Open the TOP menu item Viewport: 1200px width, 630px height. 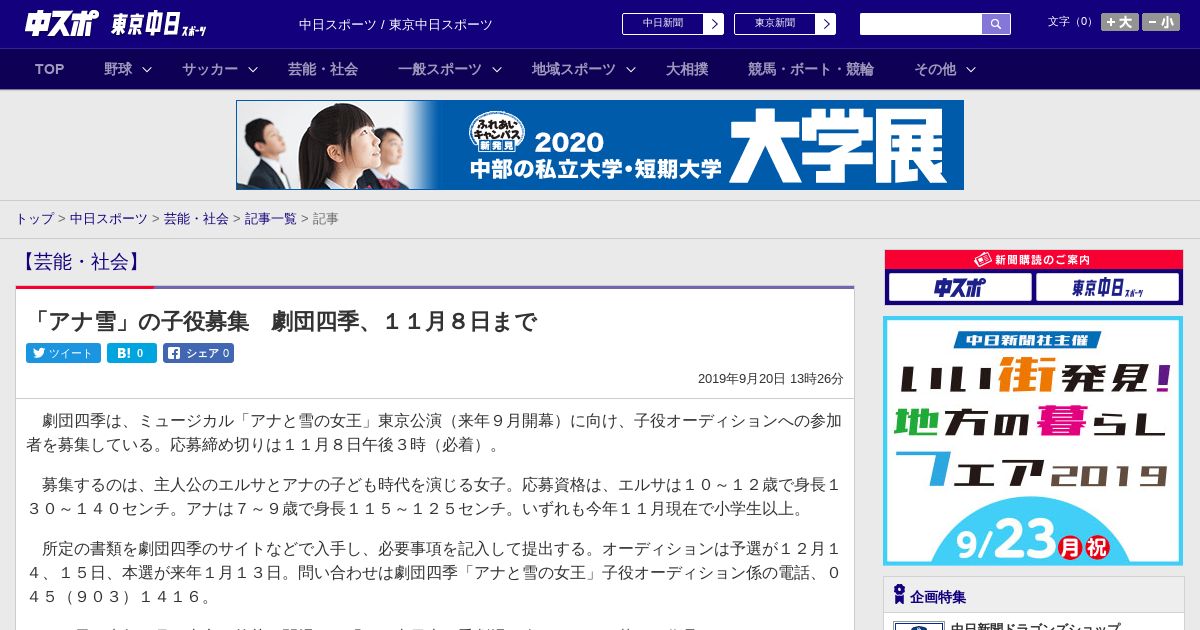click(x=49, y=69)
